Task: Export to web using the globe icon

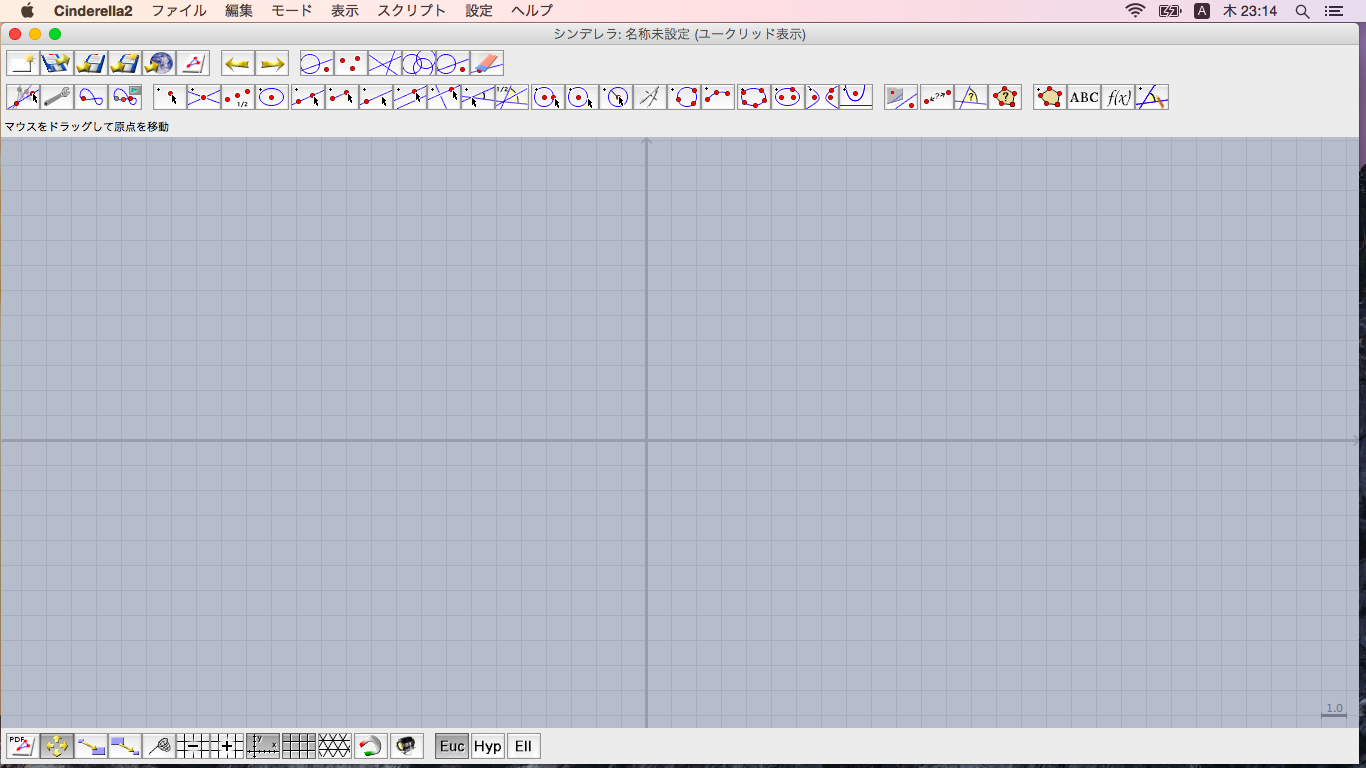Action: coord(159,63)
